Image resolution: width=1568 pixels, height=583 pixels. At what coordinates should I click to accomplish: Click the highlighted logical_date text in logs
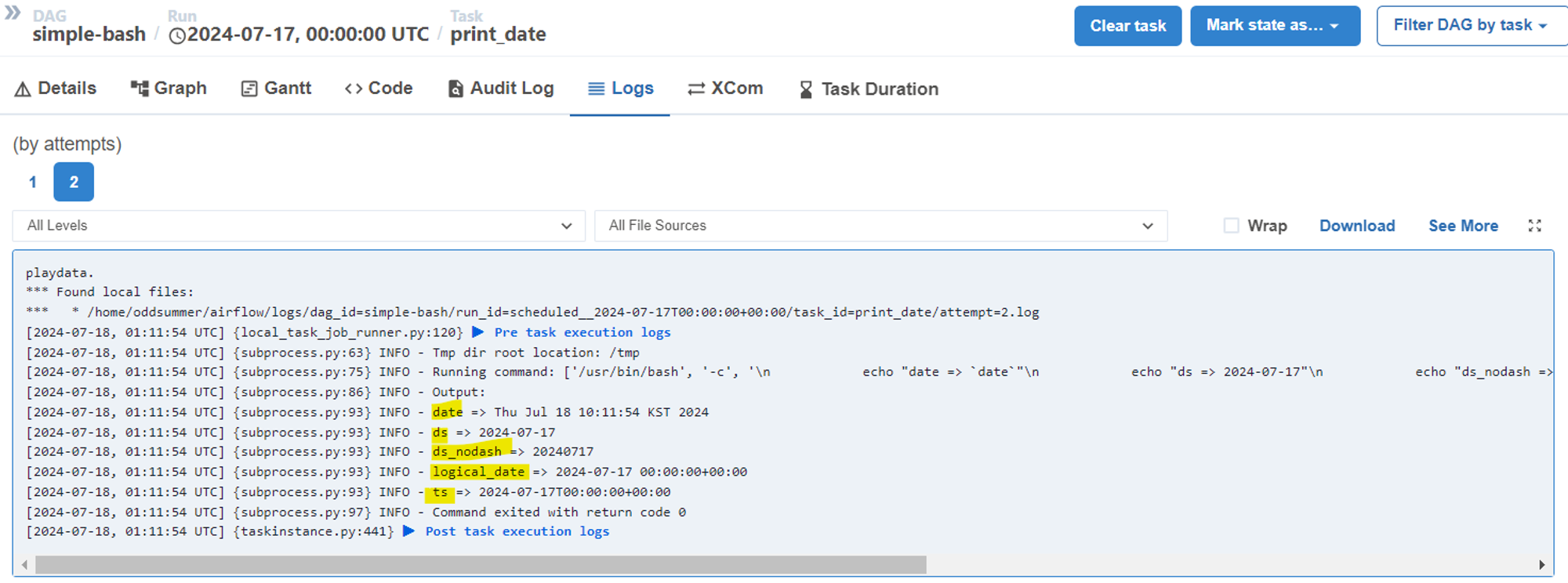tap(478, 472)
